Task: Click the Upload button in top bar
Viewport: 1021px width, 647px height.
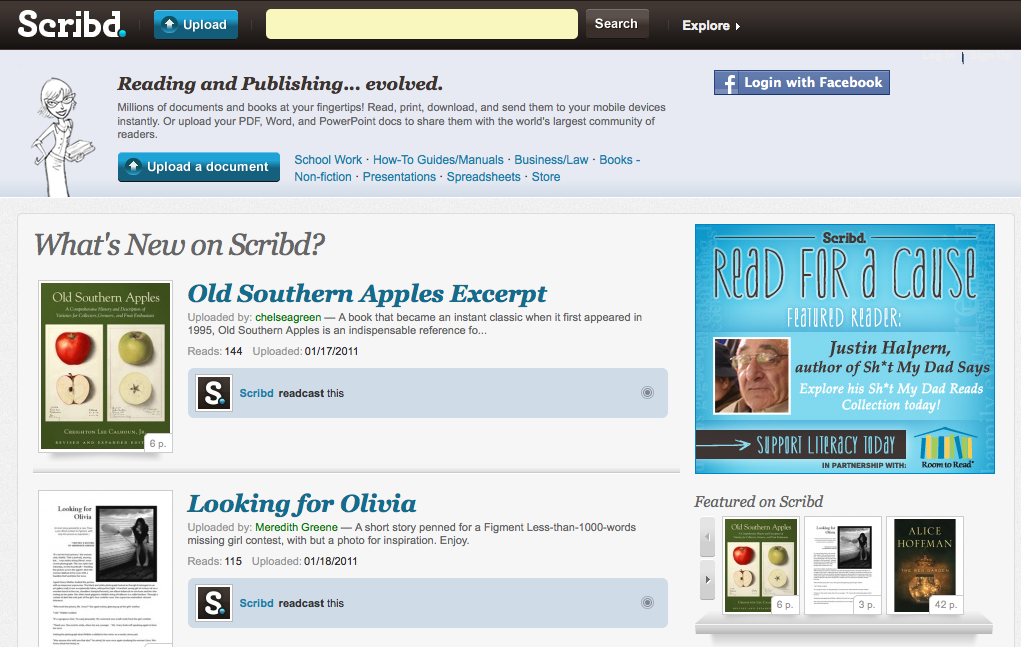Action: click(x=196, y=25)
